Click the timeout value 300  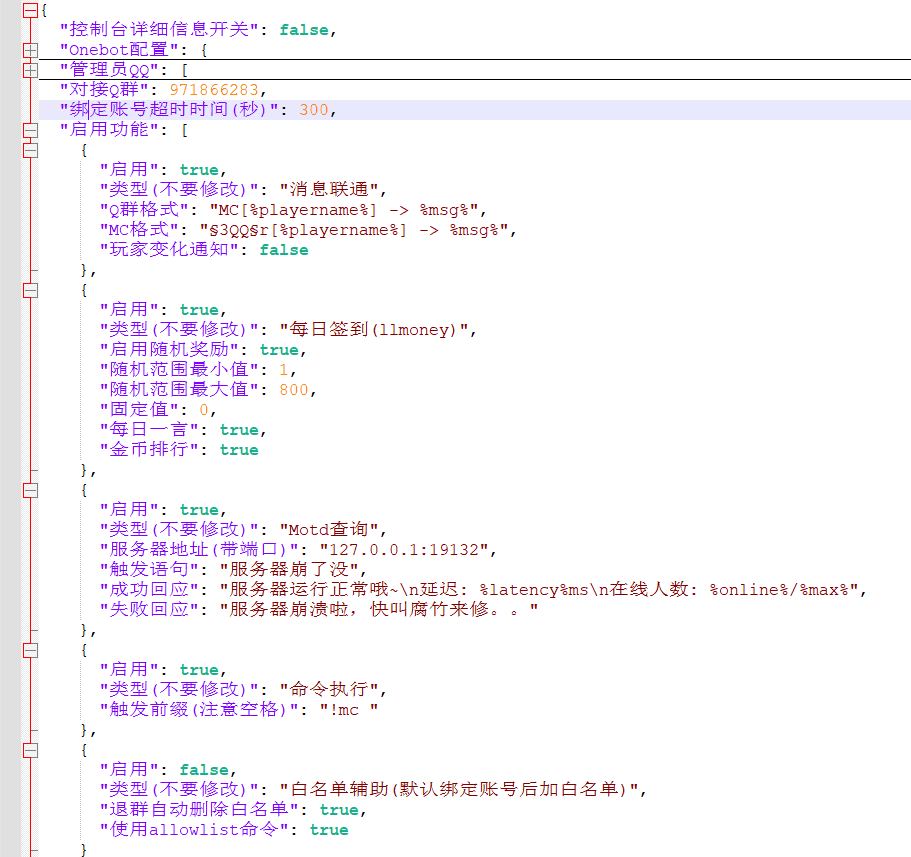click(314, 110)
